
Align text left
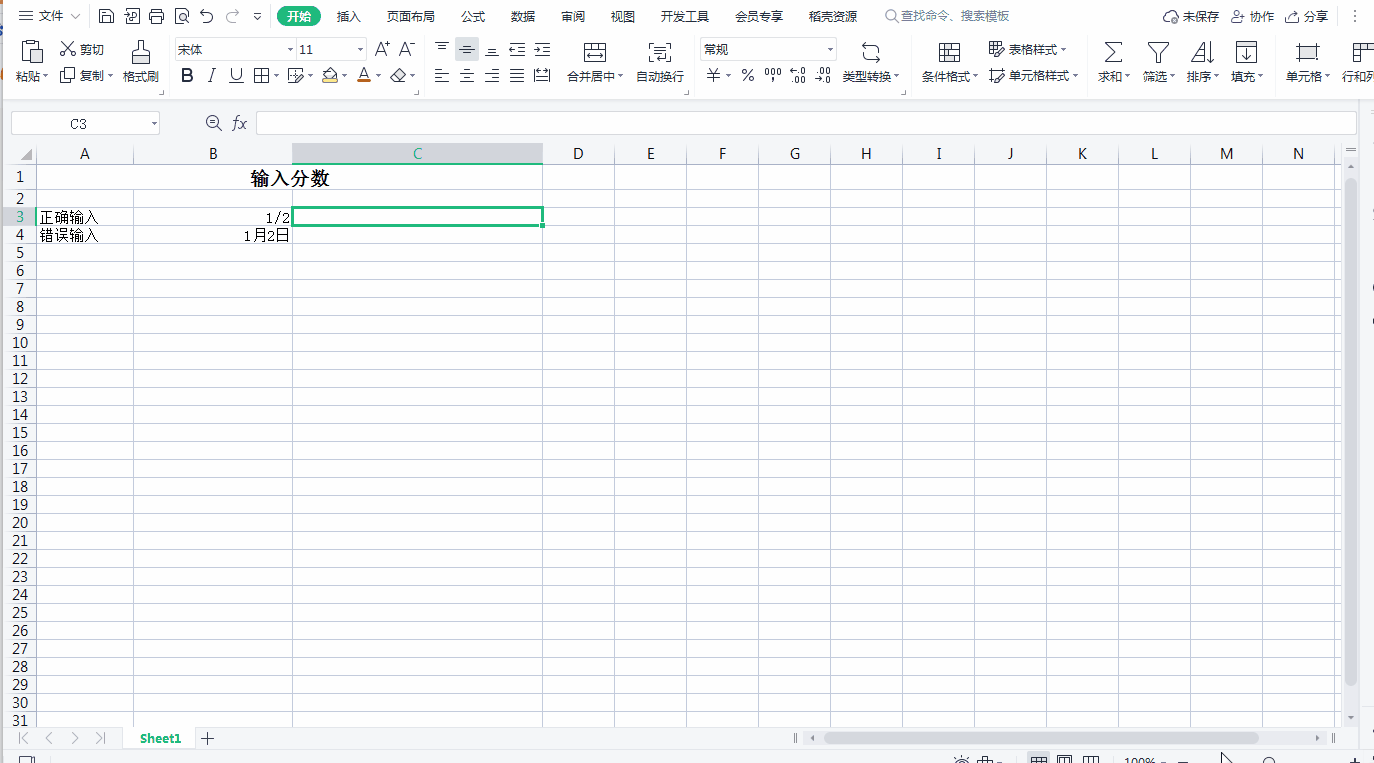(x=442, y=75)
